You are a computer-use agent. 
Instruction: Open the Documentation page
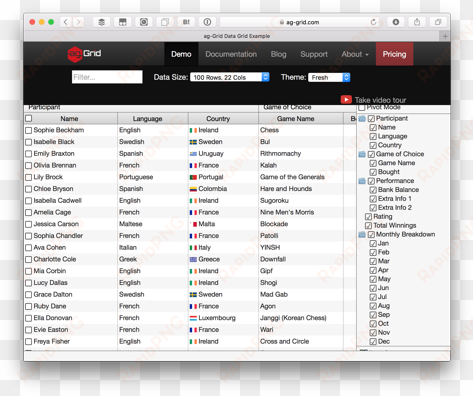[x=231, y=54]
